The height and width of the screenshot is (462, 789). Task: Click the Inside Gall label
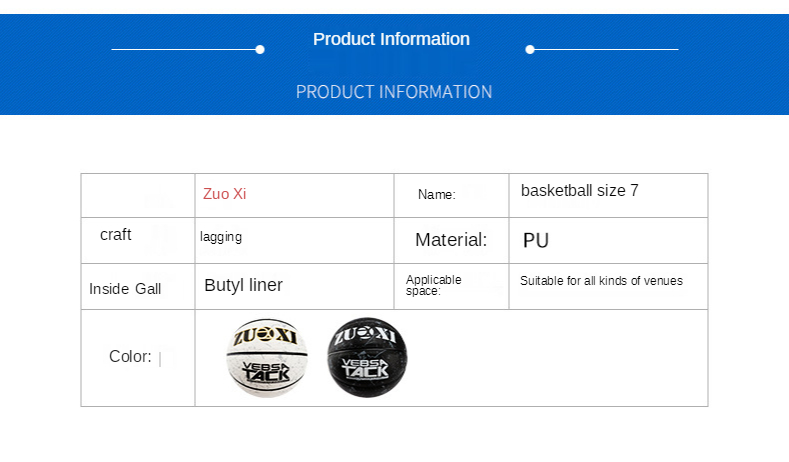click(x=124, y=289)
